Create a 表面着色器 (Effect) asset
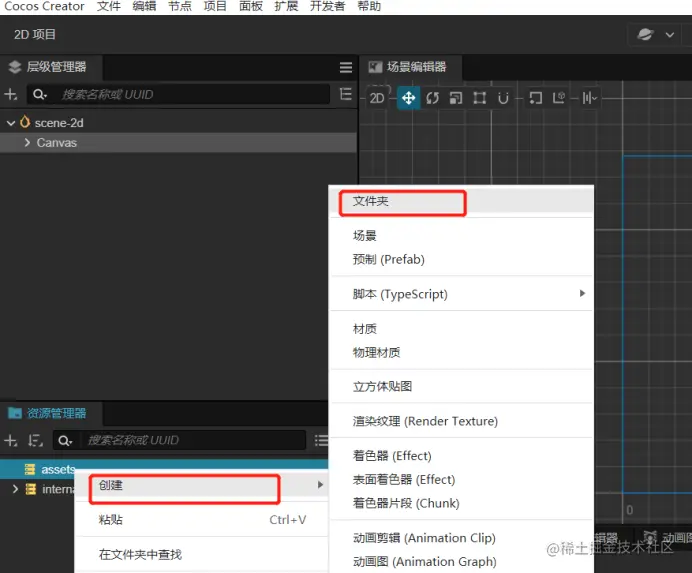Screen dimensions: 692x573 click(461, 480)
